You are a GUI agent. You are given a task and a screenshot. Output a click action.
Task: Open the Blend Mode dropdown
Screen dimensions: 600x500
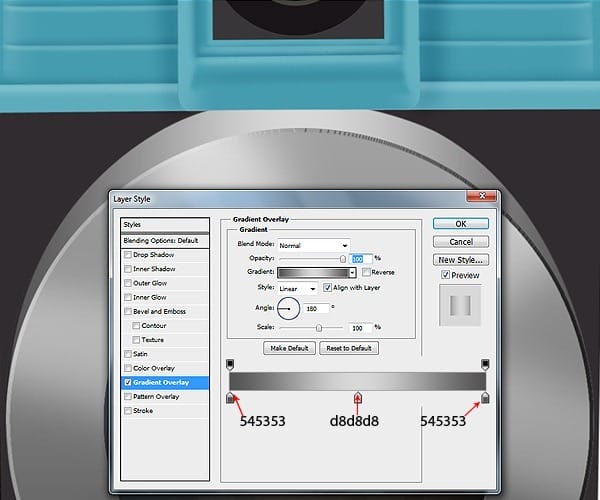313,245
